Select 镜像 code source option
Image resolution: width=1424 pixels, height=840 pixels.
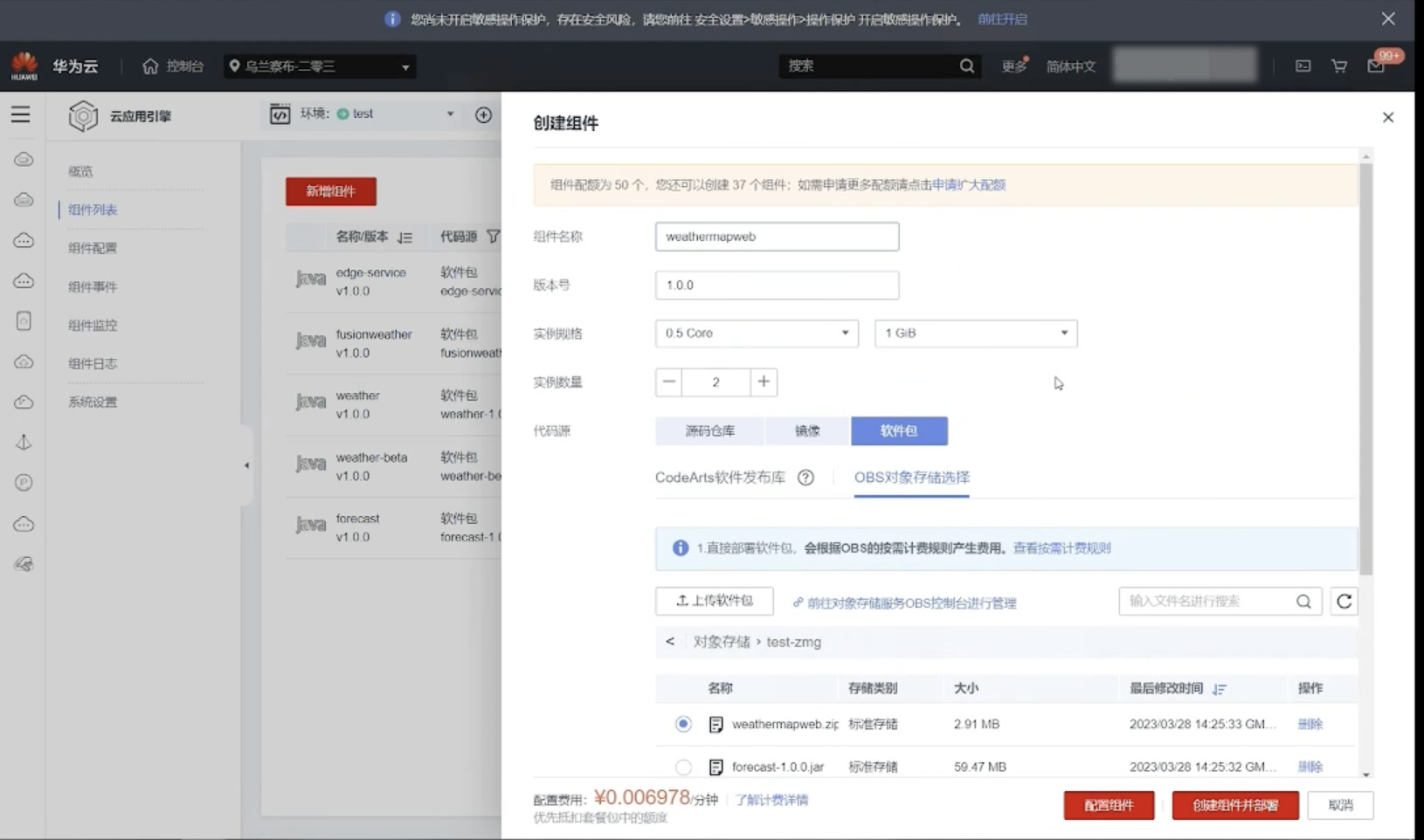807,430
